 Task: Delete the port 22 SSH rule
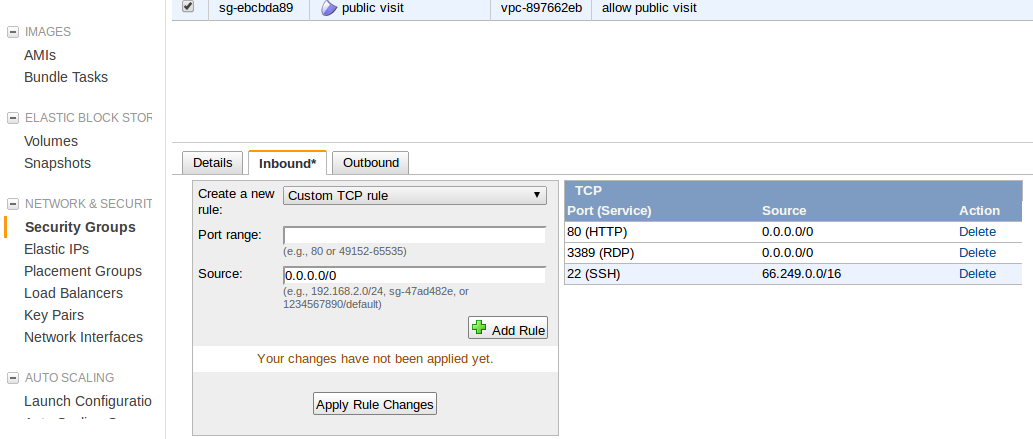point(977,273)
